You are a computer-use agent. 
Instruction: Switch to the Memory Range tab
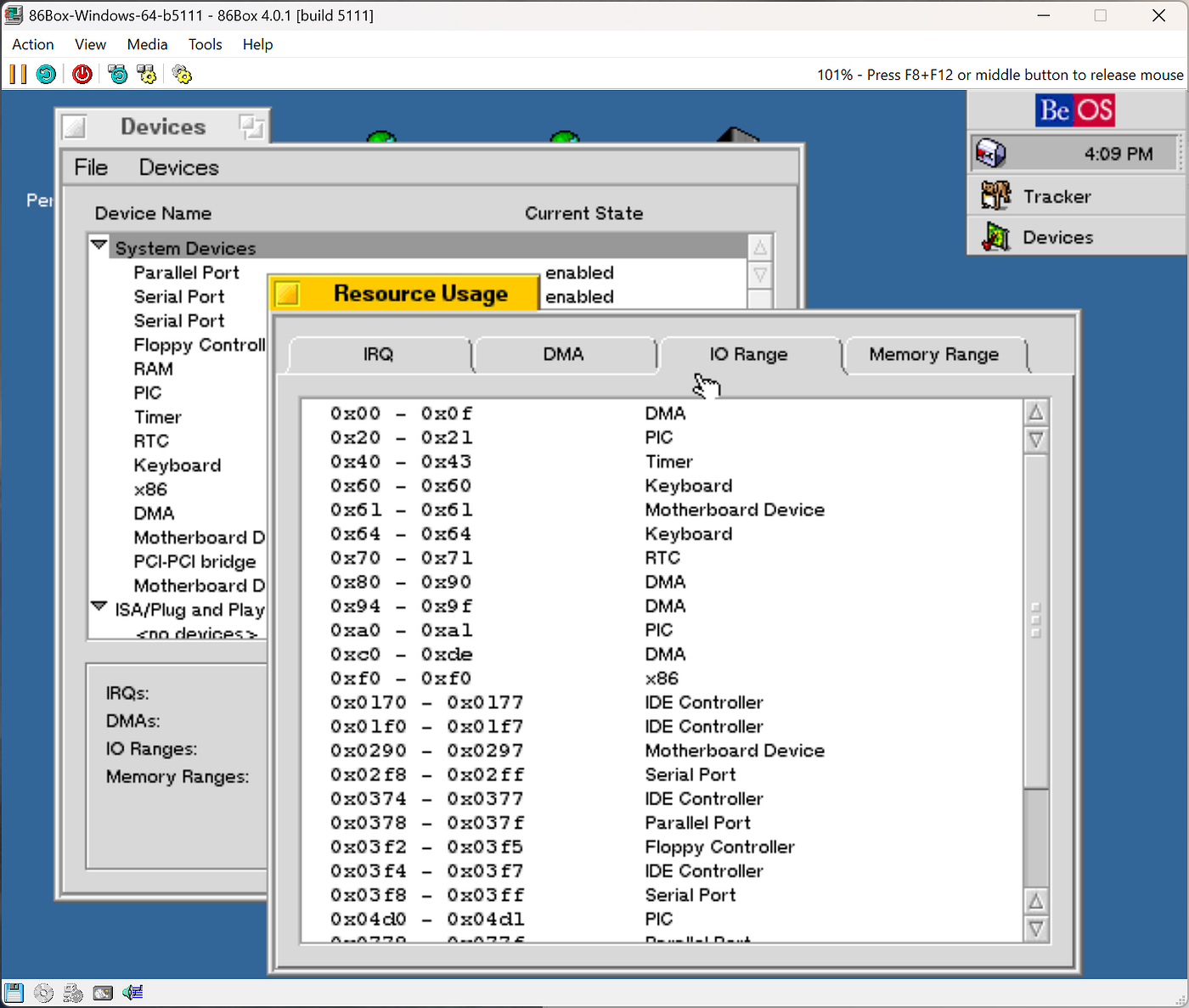[x=934, y=355]
